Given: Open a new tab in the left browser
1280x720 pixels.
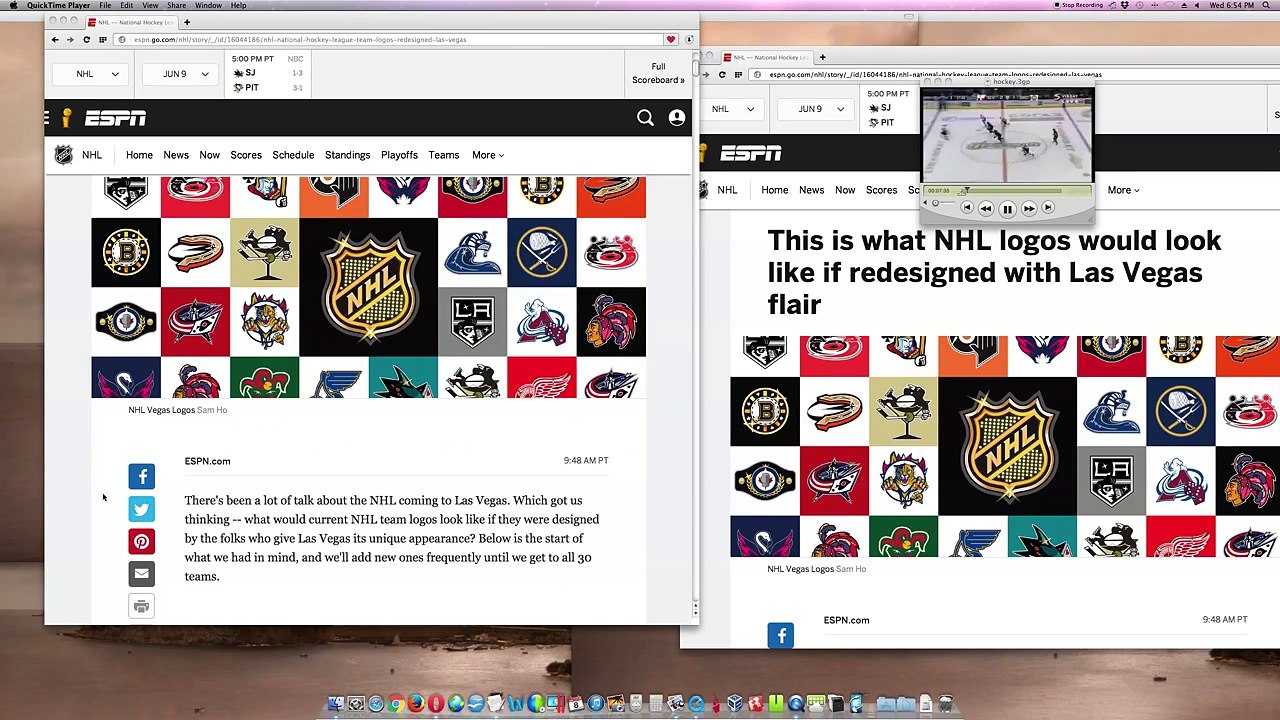Looking at the screenshot, I should [x=186, y=22].
